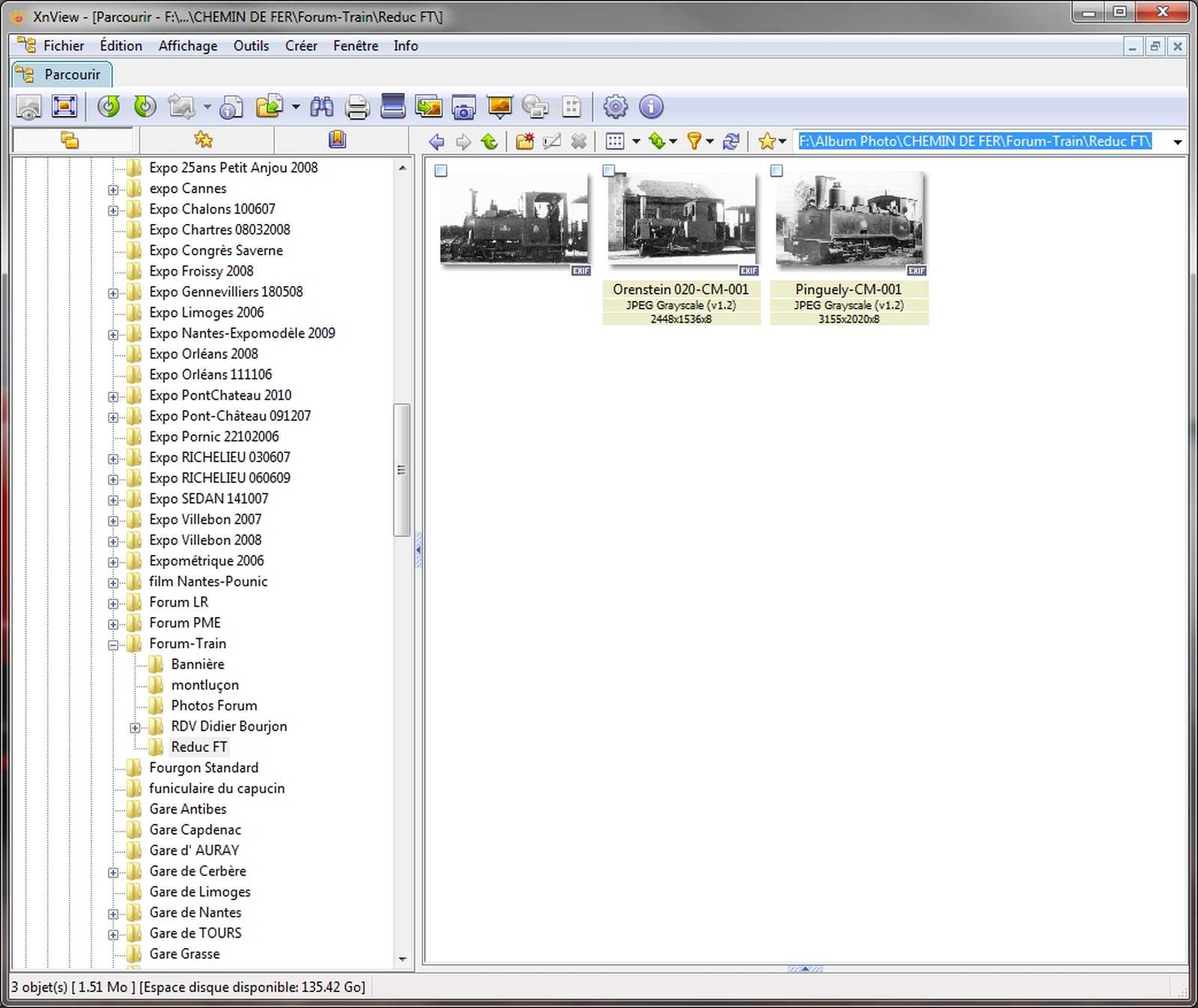Click the screen capture camera icon

pos(464,107)
